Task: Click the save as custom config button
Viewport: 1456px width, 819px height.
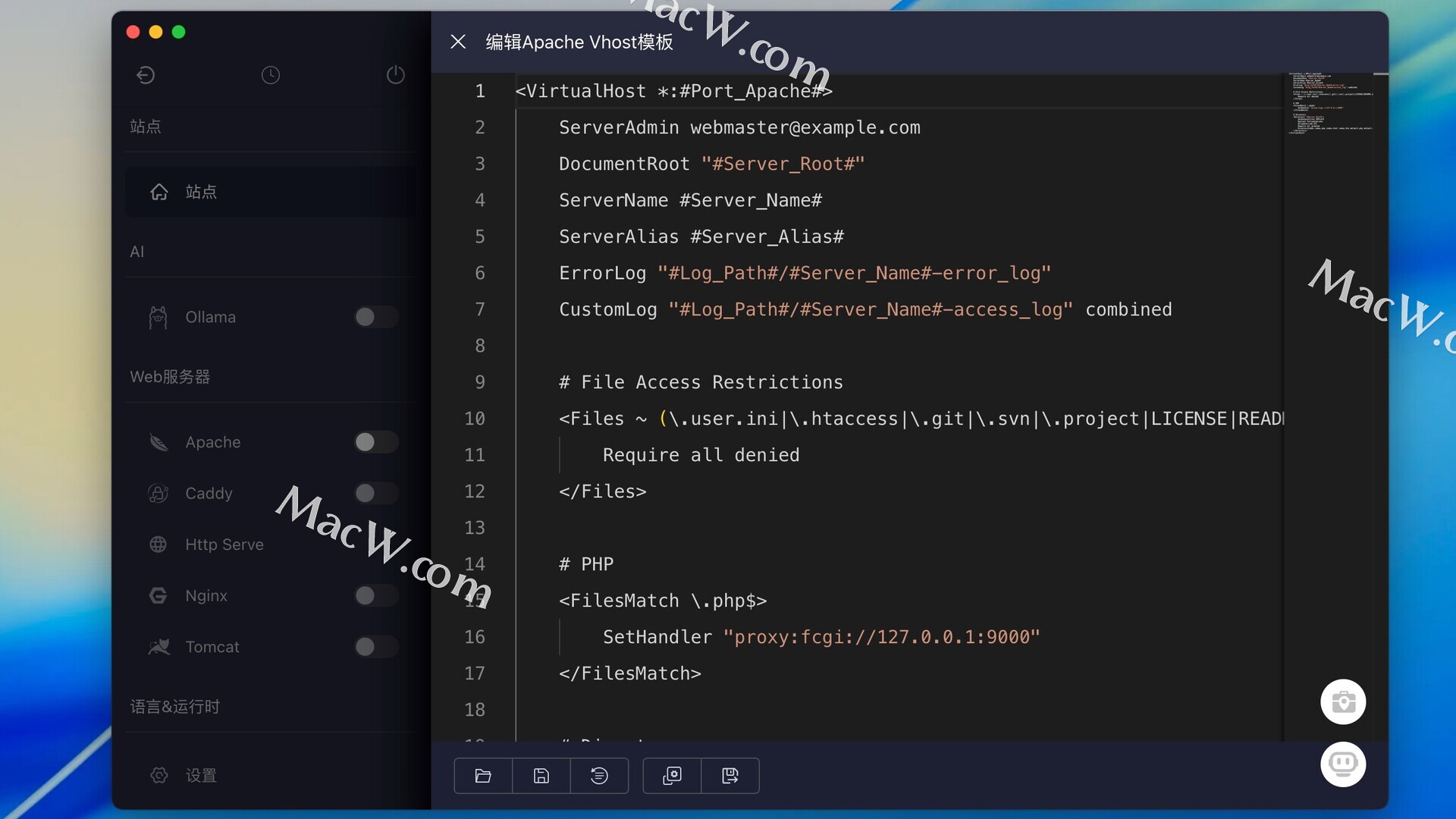Action: (x=730, y=776)
